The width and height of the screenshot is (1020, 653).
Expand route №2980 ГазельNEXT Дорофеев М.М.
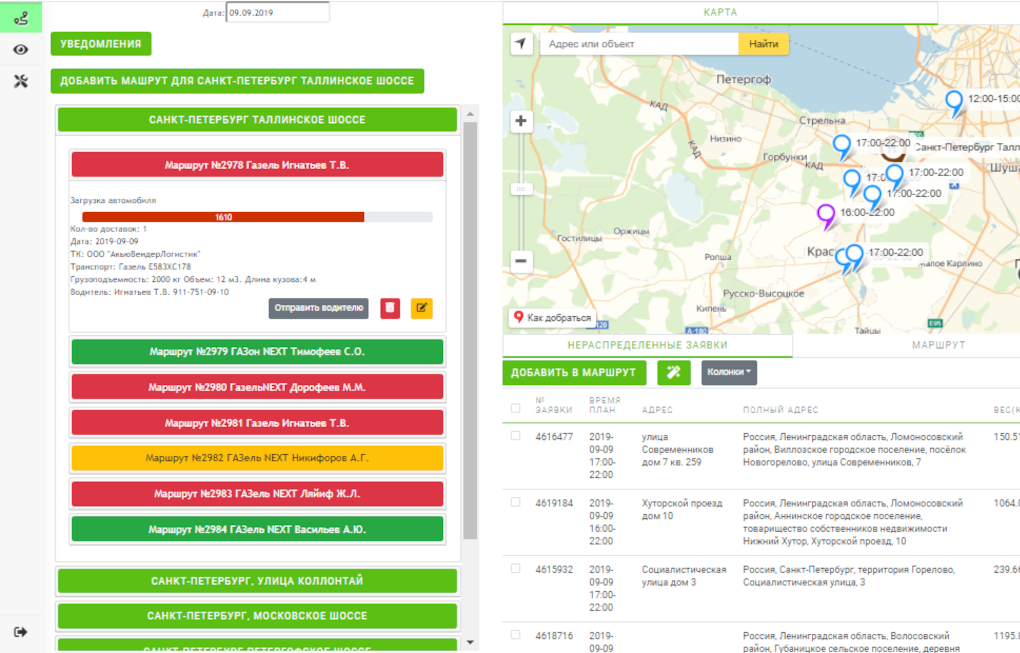coord(258,388)
